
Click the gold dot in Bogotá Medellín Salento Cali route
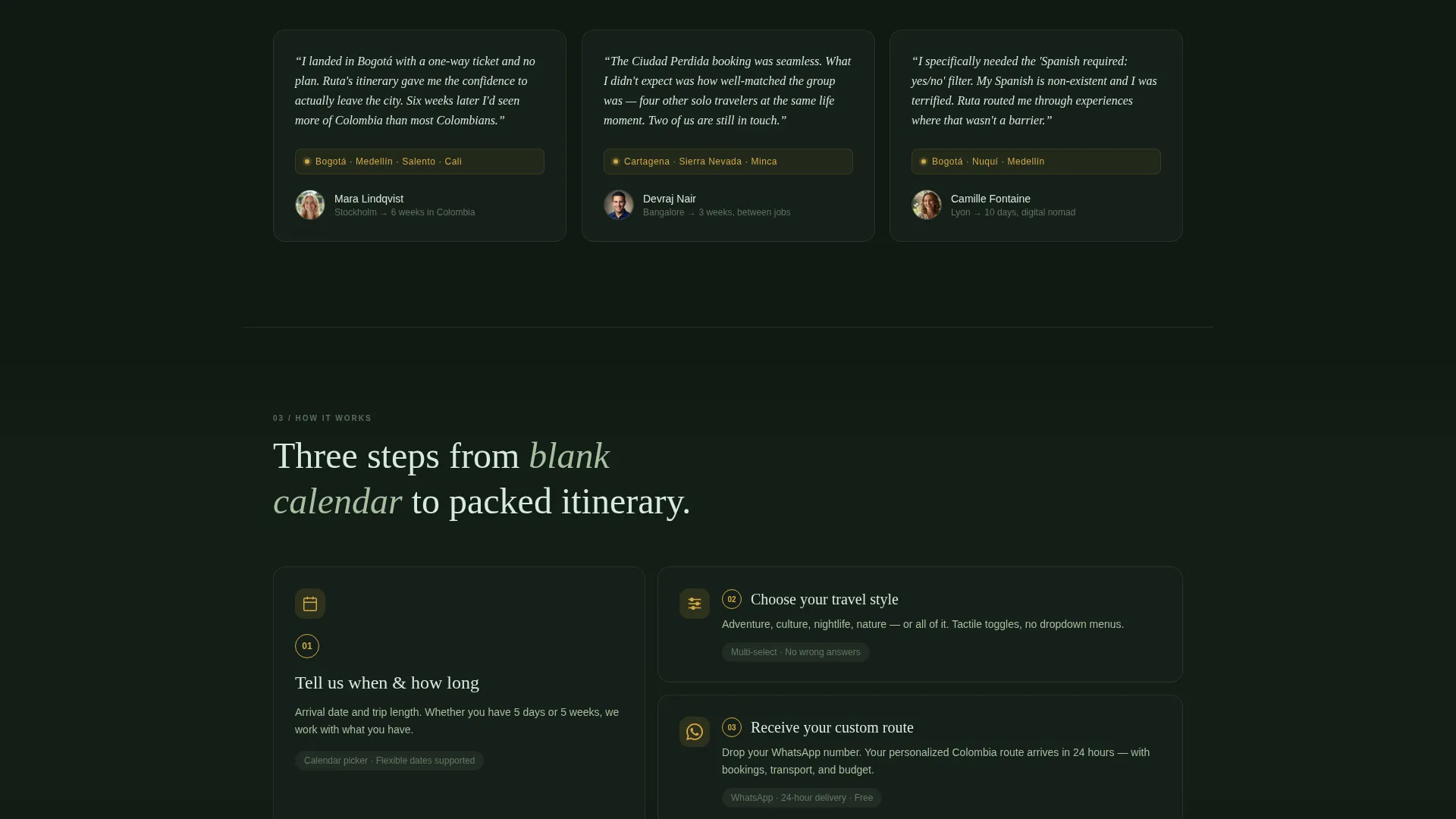point(307,162)
